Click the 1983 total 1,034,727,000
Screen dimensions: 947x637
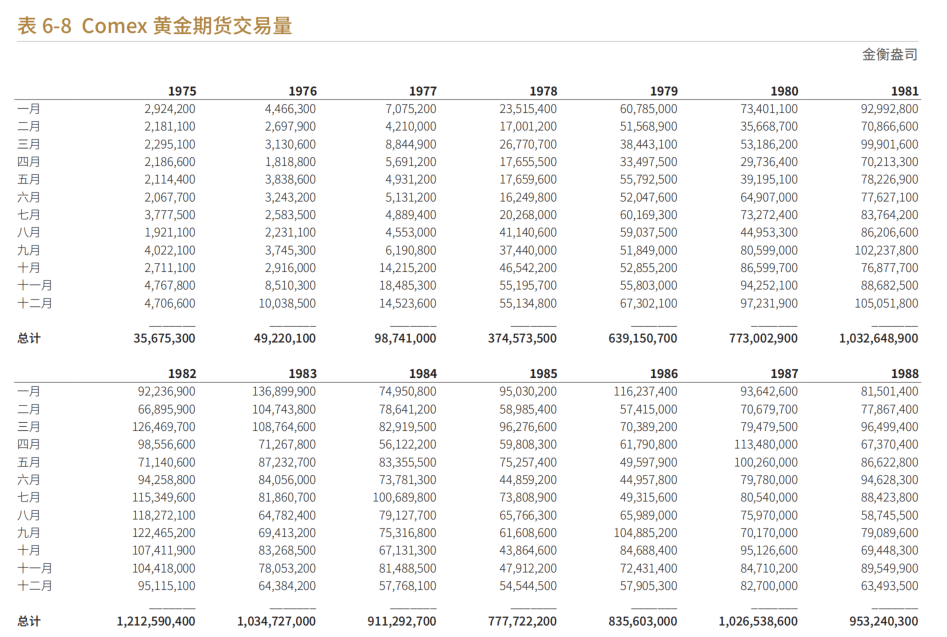click(x=276, y=621)
